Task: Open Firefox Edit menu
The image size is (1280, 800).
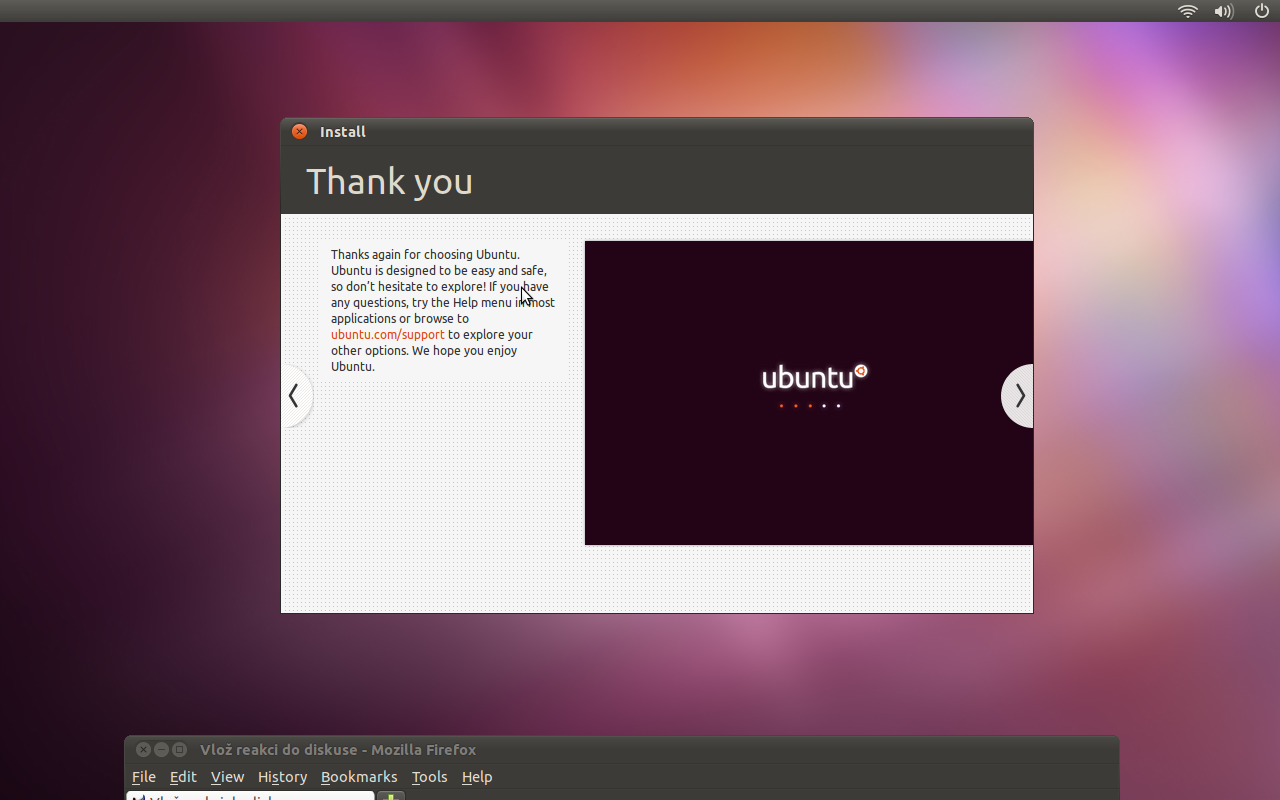Action: [183, 777]
